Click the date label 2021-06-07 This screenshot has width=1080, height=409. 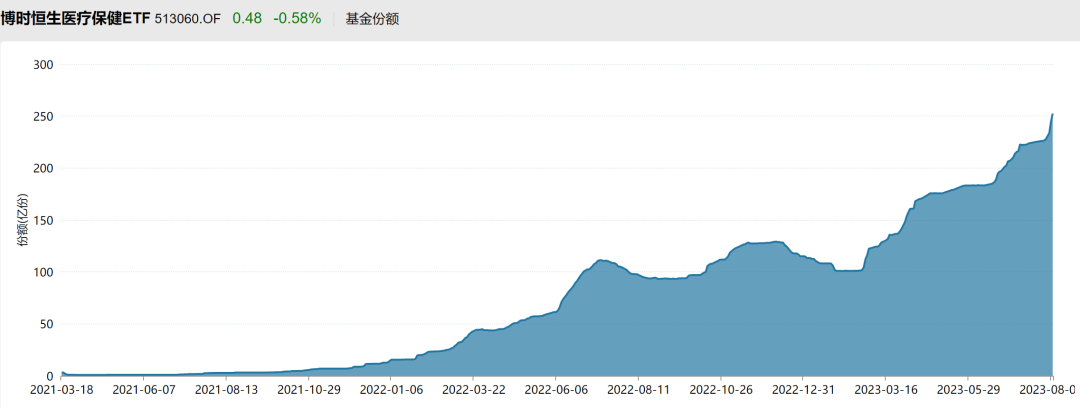(x=143, y=390)
